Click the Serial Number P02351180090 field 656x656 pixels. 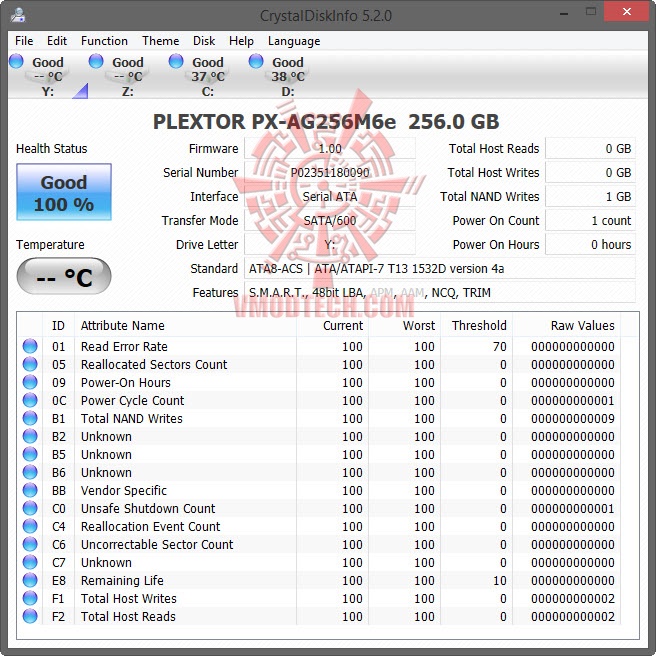tap(330, 172)
